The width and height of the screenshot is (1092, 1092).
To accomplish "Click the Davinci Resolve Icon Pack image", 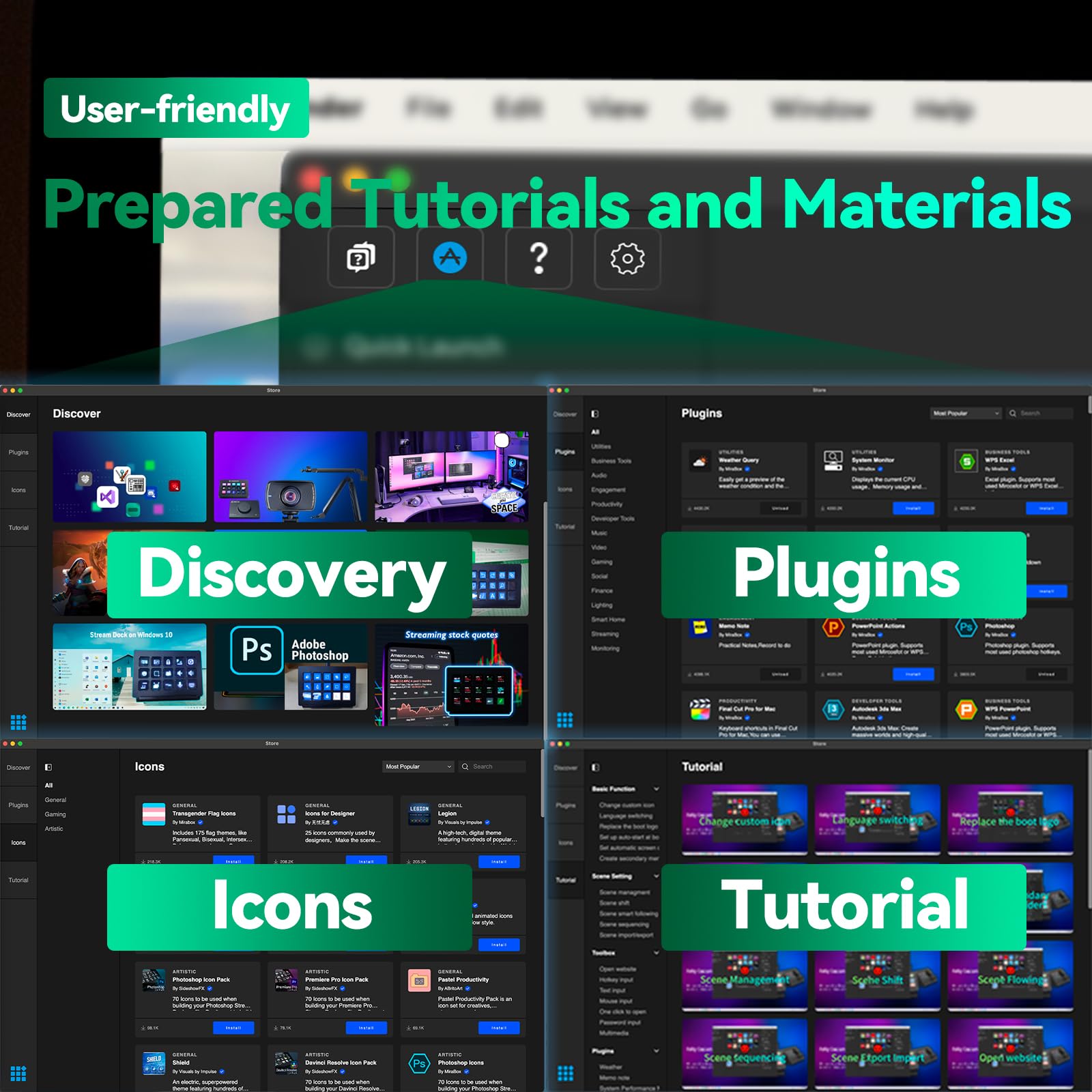I will (x=287, y=1063).
